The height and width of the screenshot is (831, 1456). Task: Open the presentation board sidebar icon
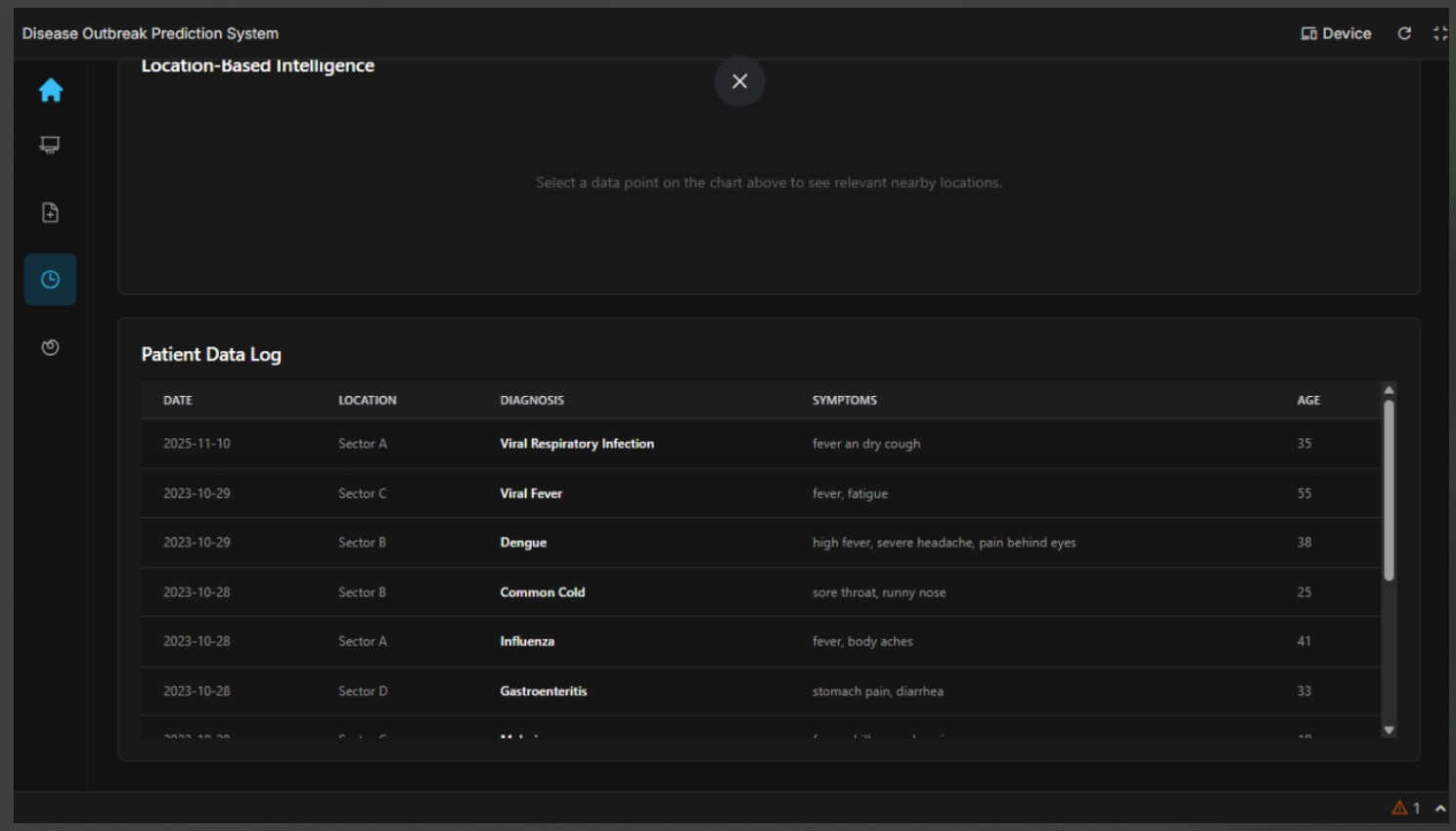50,145
